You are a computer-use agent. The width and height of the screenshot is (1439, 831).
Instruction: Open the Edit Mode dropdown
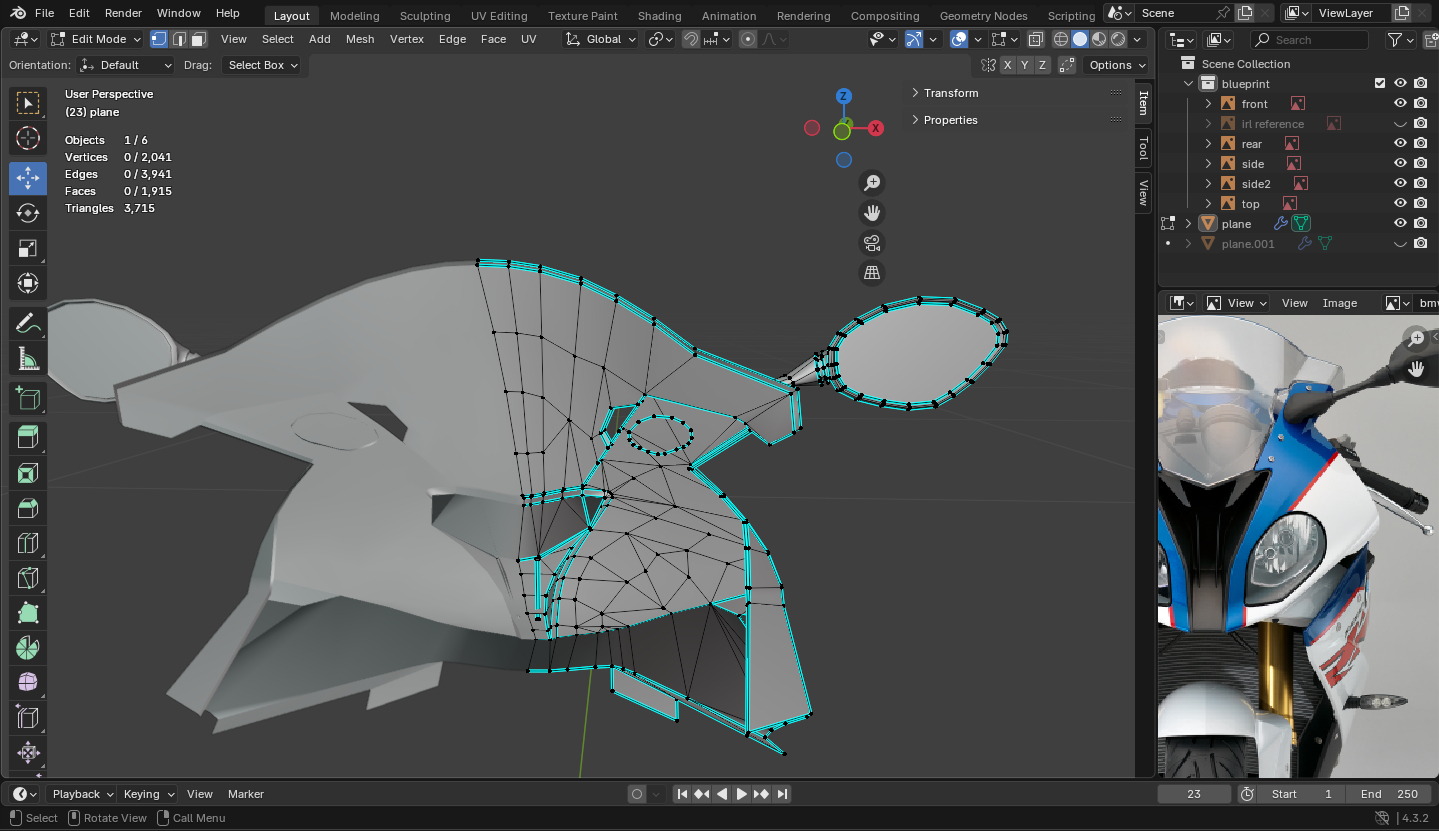(x=97, y=39)
